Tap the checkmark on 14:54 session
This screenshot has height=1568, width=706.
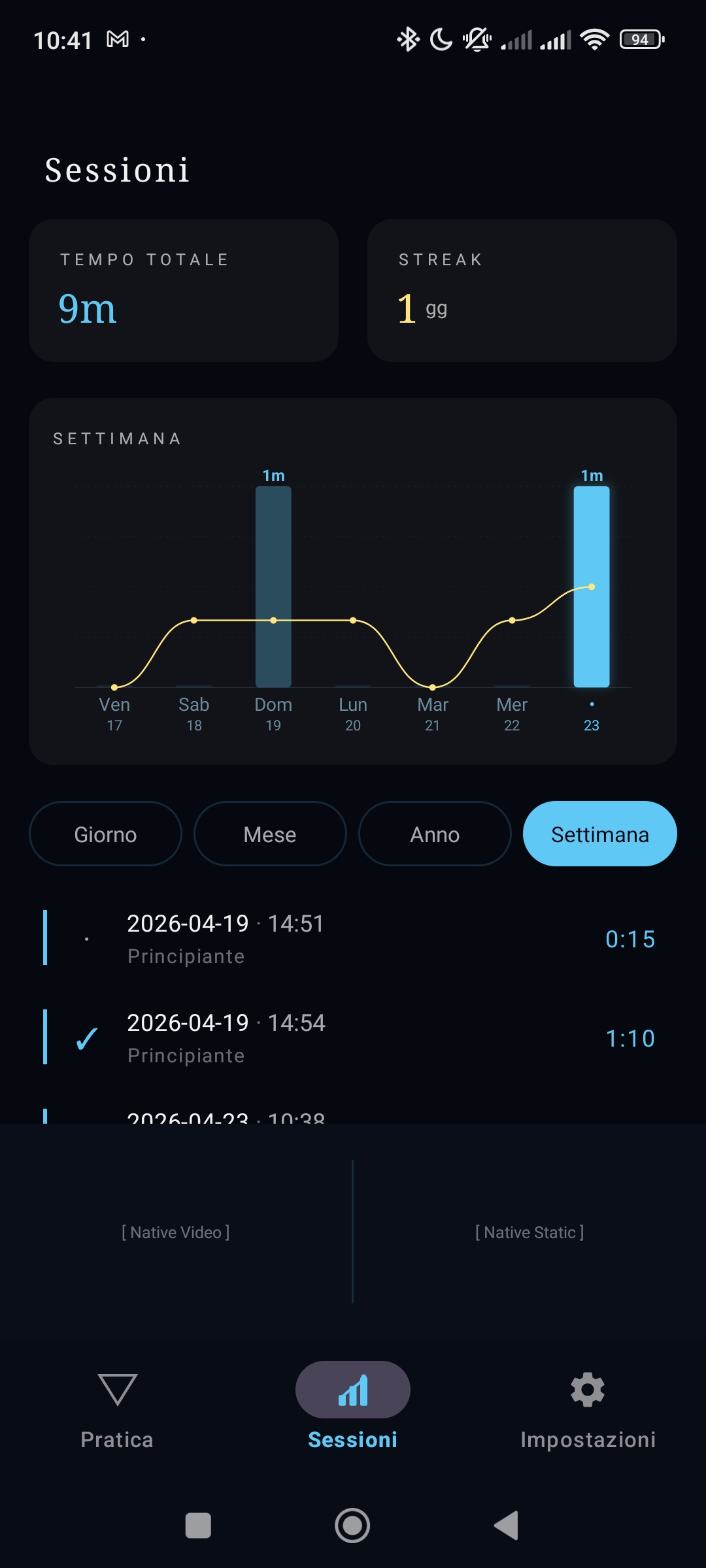pos(87,1038)
